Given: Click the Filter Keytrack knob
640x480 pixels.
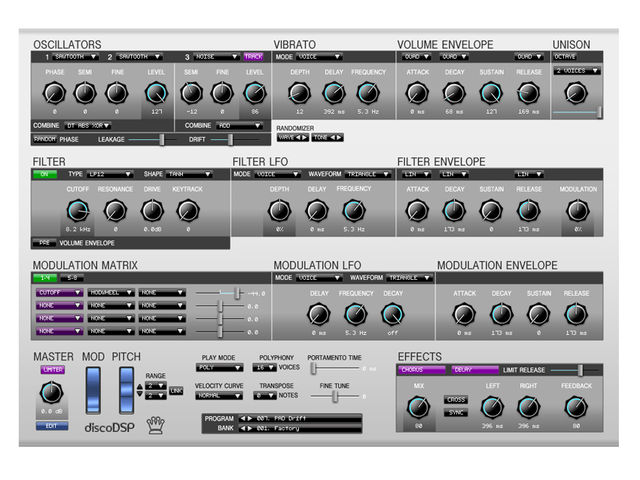Looking at the screenshot, I should click(x=188, y=211).
